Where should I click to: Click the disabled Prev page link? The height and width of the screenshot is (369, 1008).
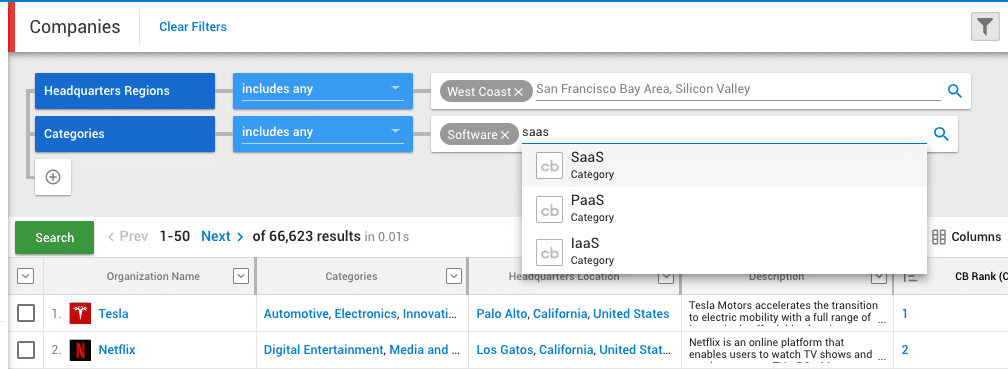128,236
